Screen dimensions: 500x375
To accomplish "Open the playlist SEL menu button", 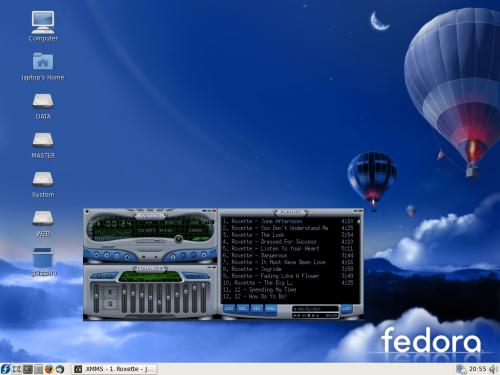I will 256,309.
